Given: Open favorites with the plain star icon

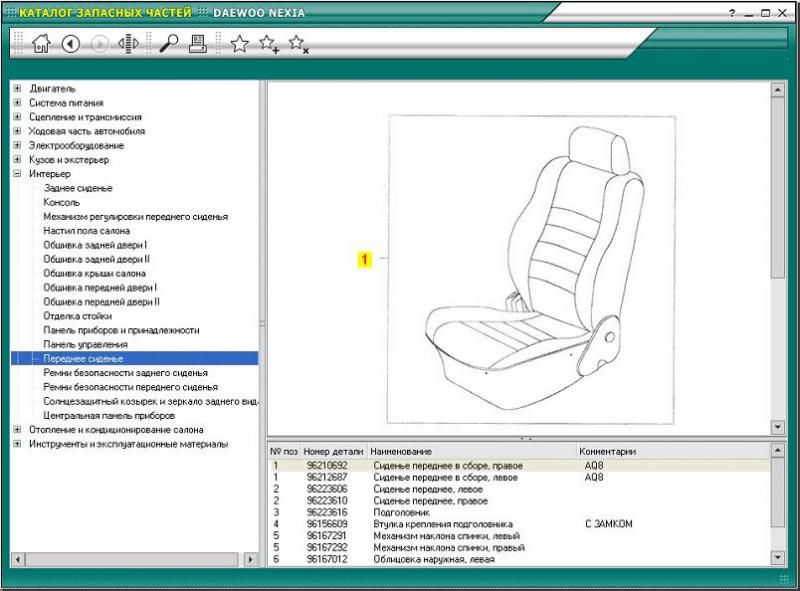Looking at the screenshot, I should pos(239,43).
